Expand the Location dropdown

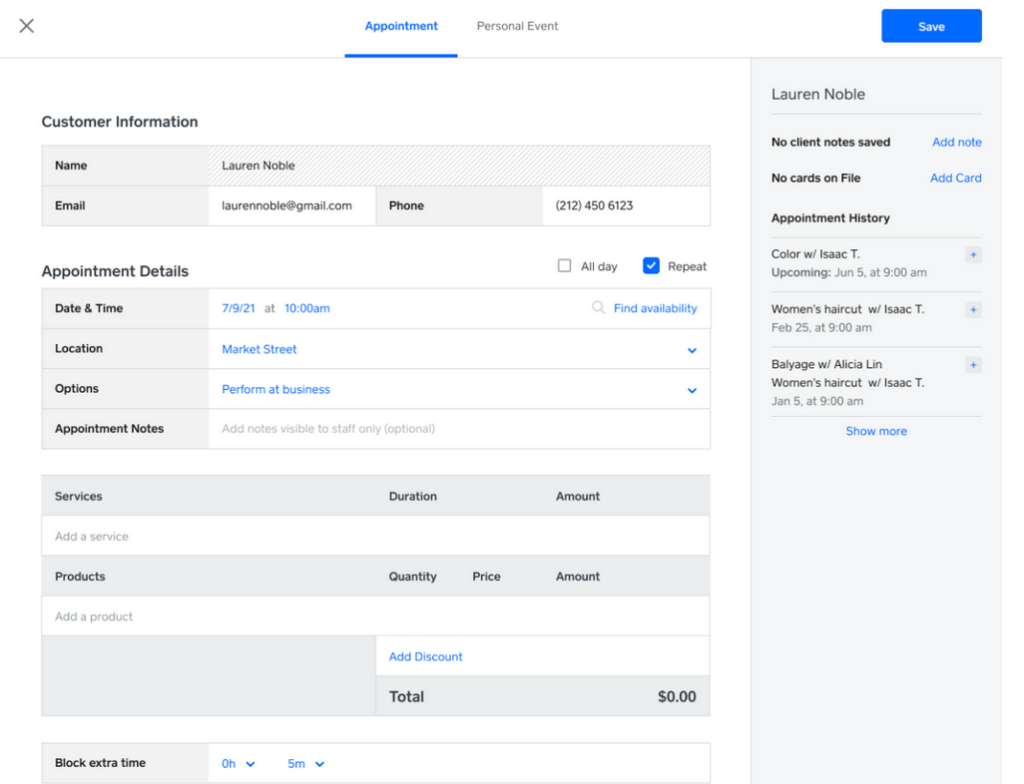pos(691,348)
